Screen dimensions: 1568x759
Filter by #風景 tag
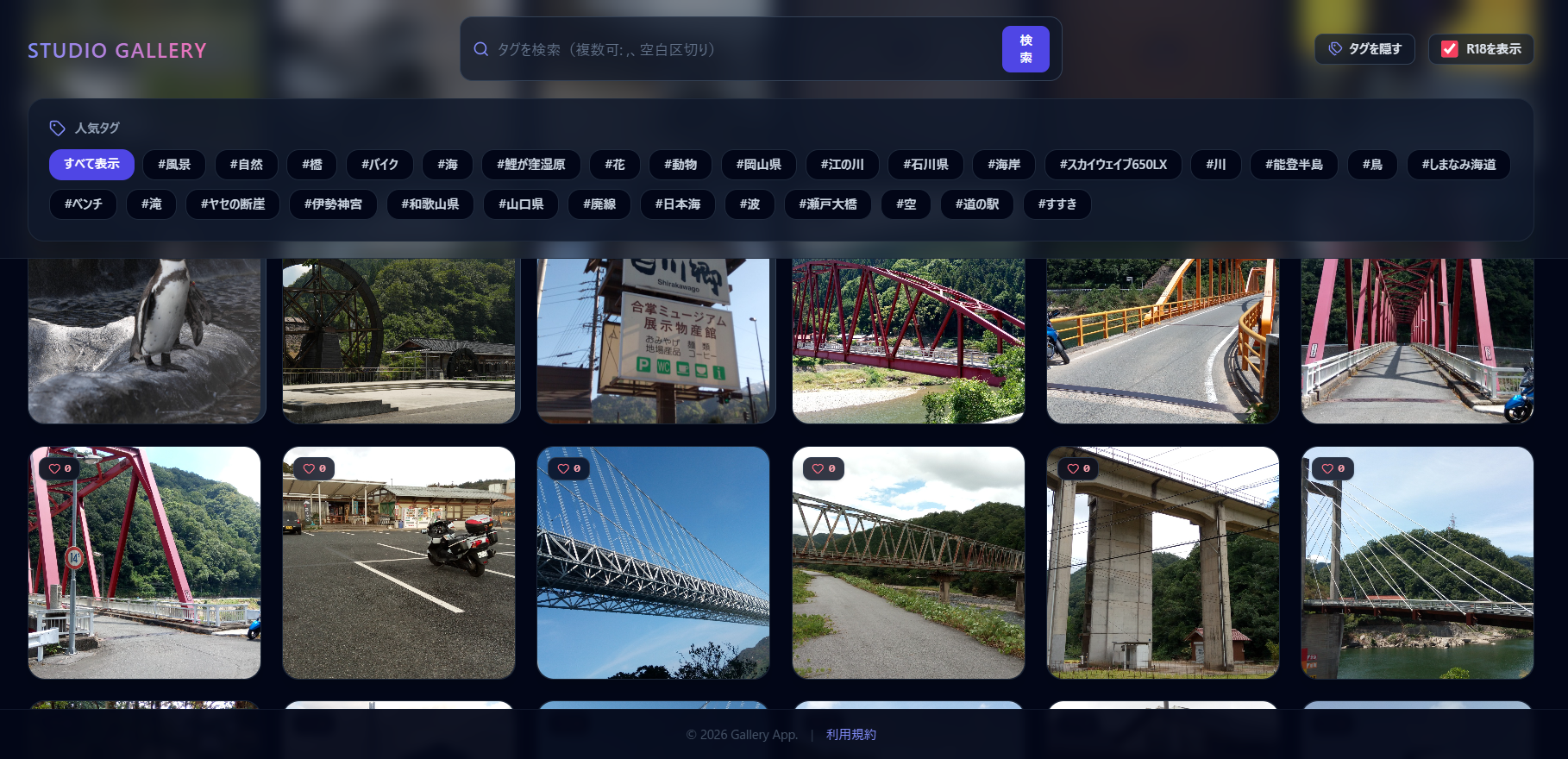(174, 164)
